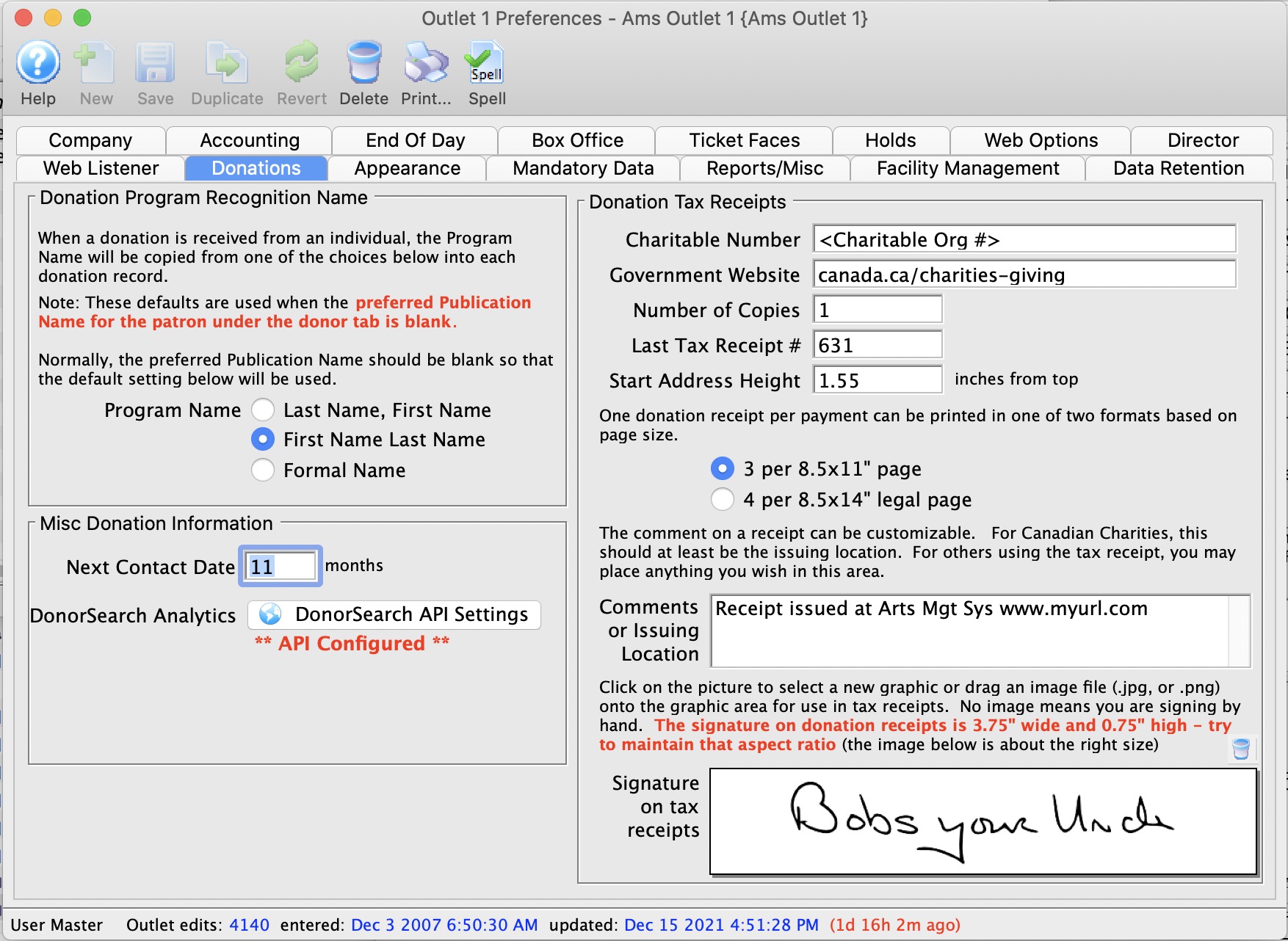Switch to the Box Office tab
The image size is (1288, 941).
point(577,140)
